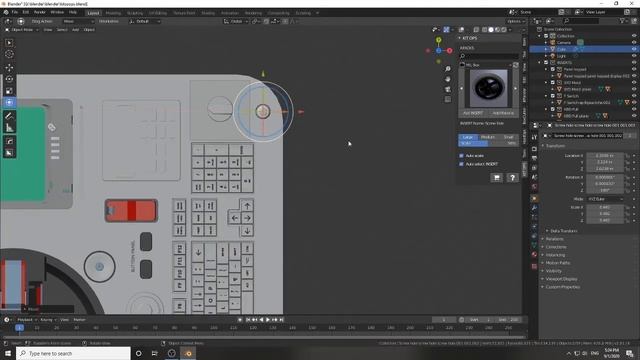This screenshot has width=640, height=360.
Task: Open the Object Data green triangle tab
Action: point(534,245)
